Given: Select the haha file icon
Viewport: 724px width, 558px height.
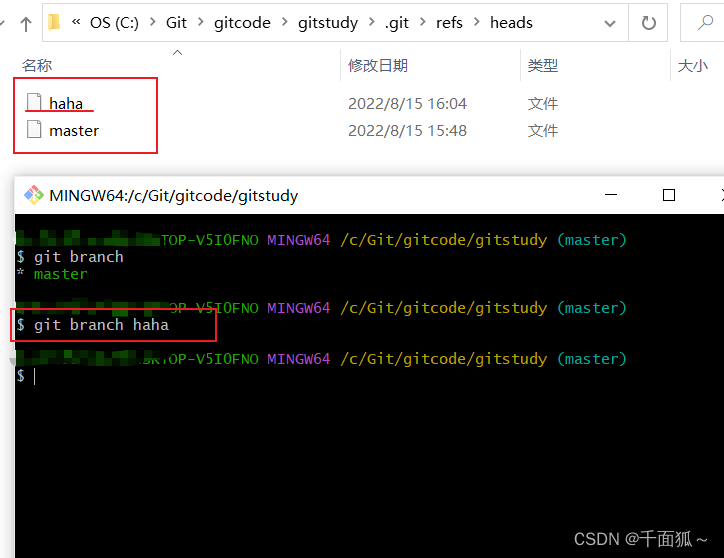Looking at the screenshot, I should tap(34, 103).
